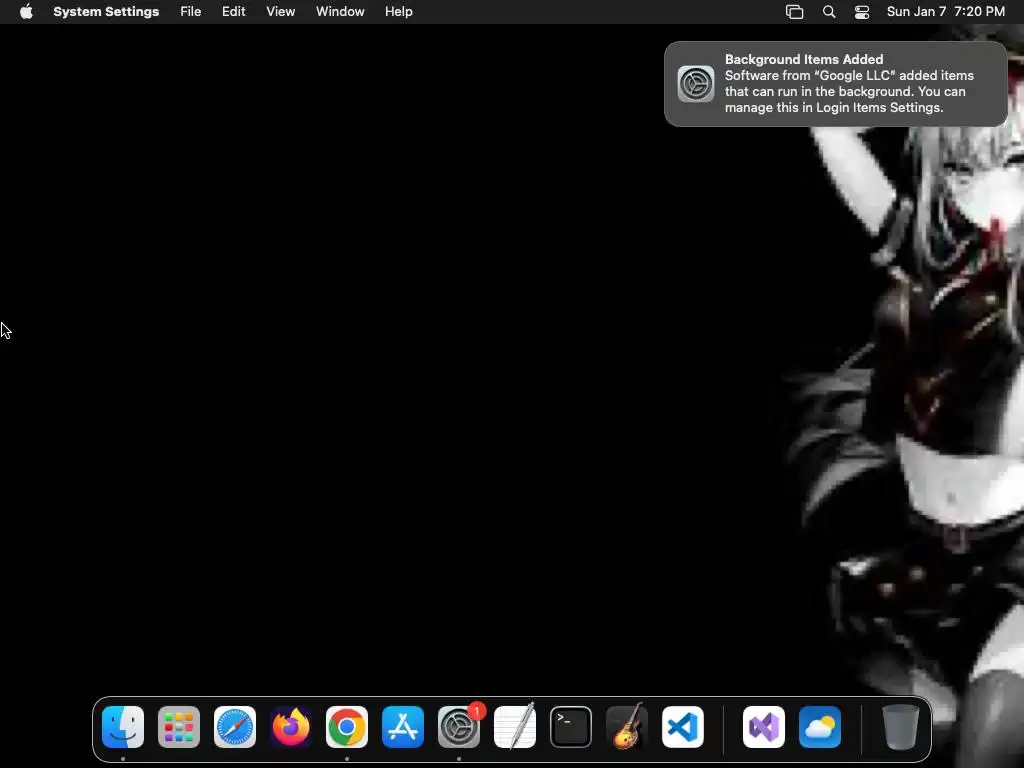This screenshot has width=1024, height=768.
Task: Open the Background Items Added notification
Action: click(836, 84)
